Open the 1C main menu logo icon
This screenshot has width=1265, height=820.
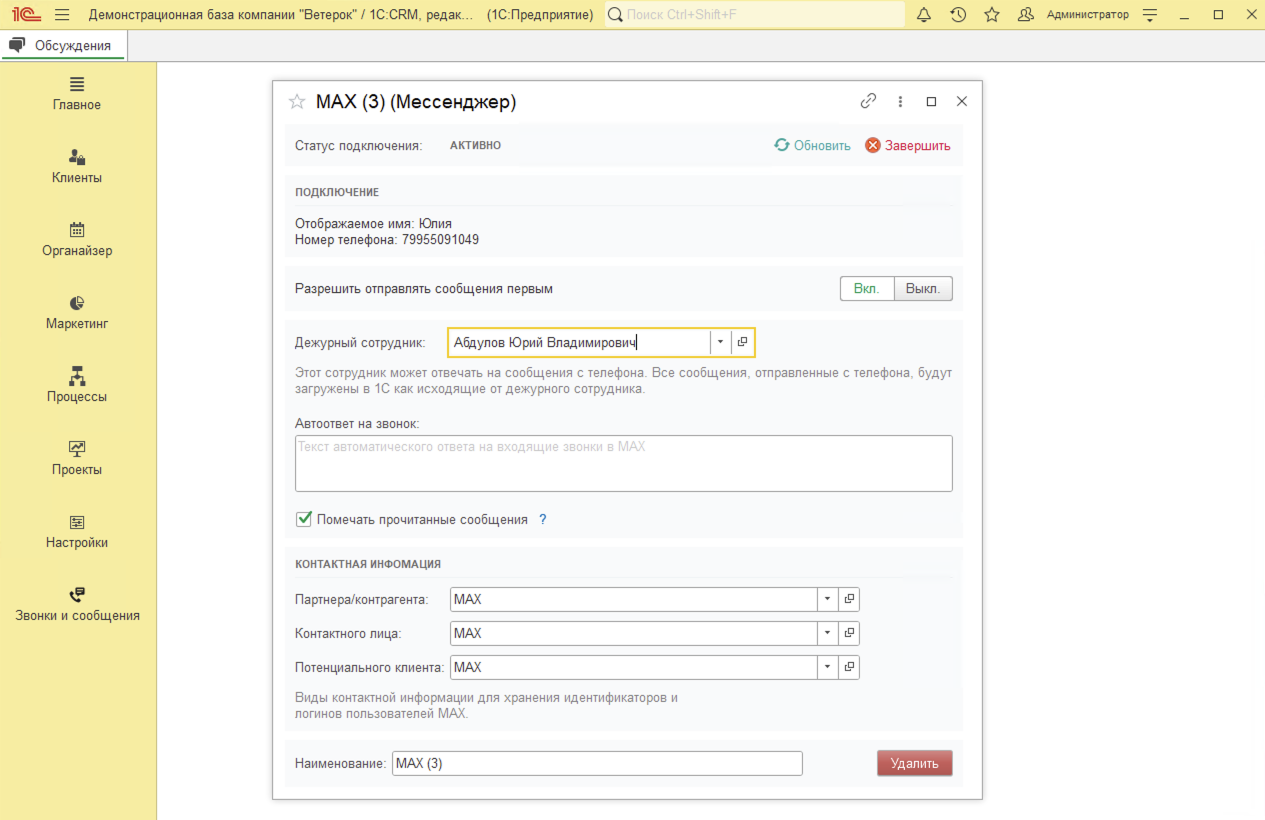[26, 15]
